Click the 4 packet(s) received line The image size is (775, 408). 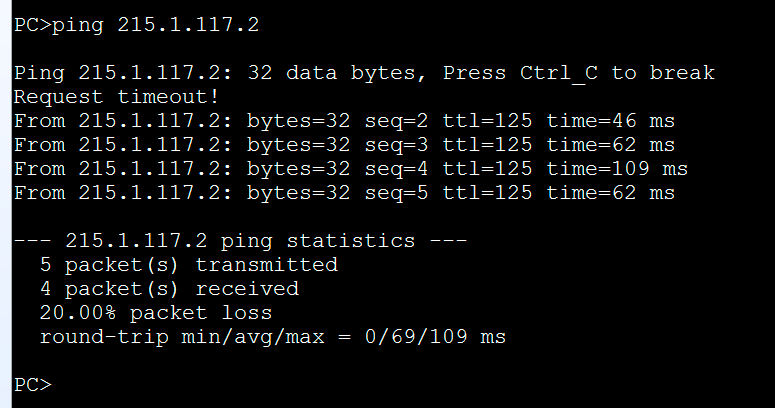168,289
